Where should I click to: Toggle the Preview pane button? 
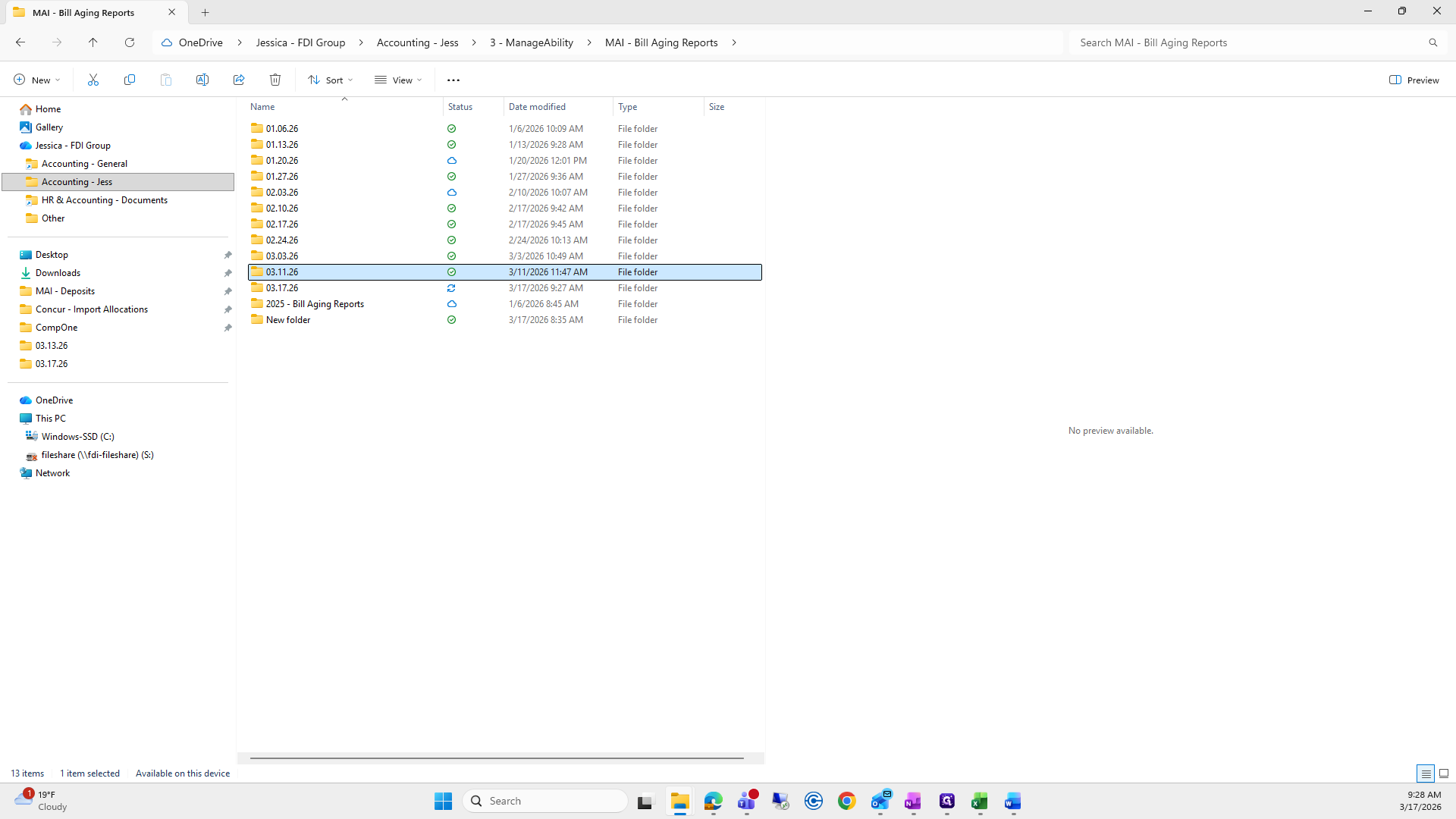[1414, 80]
